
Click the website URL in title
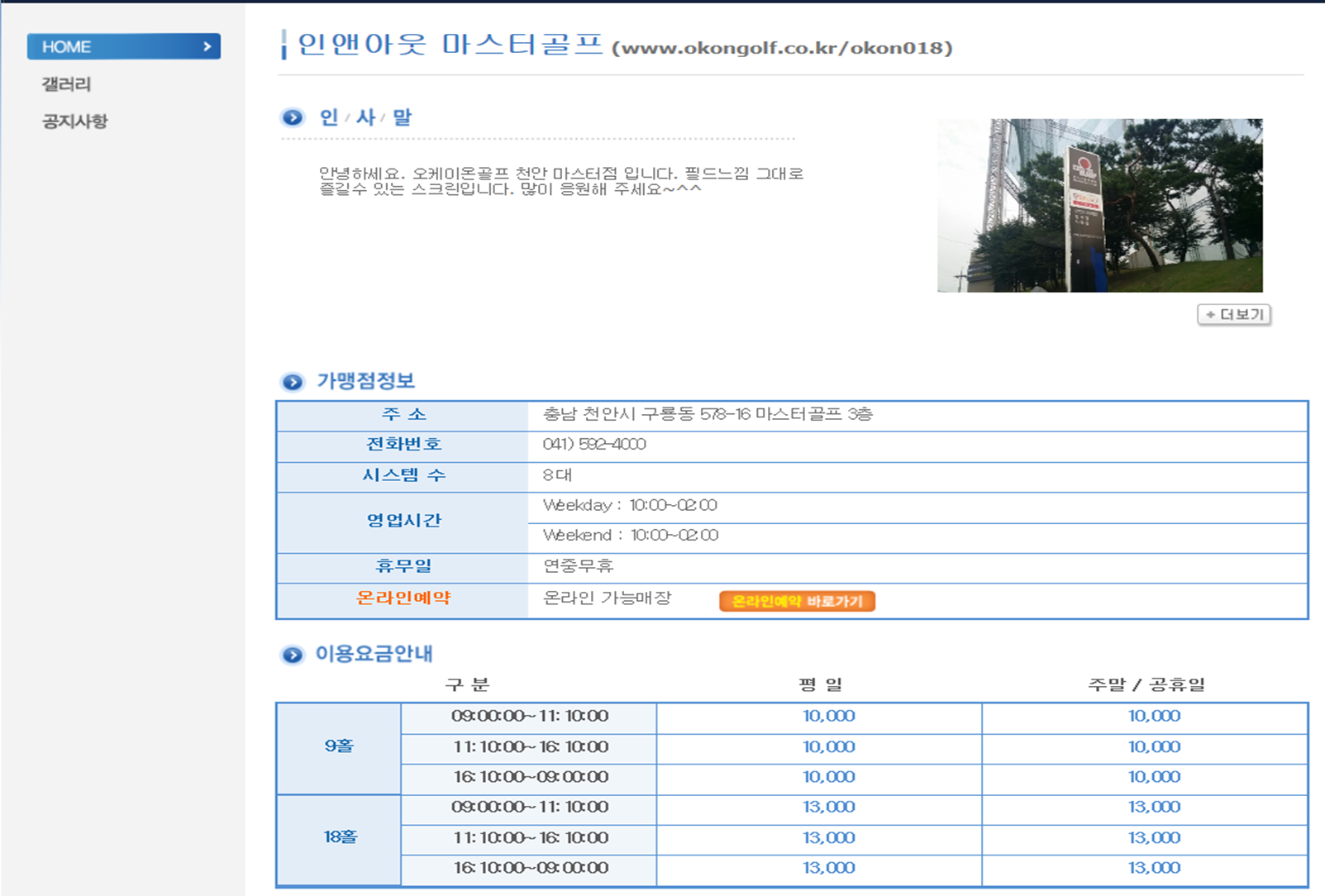coord(782,48)
